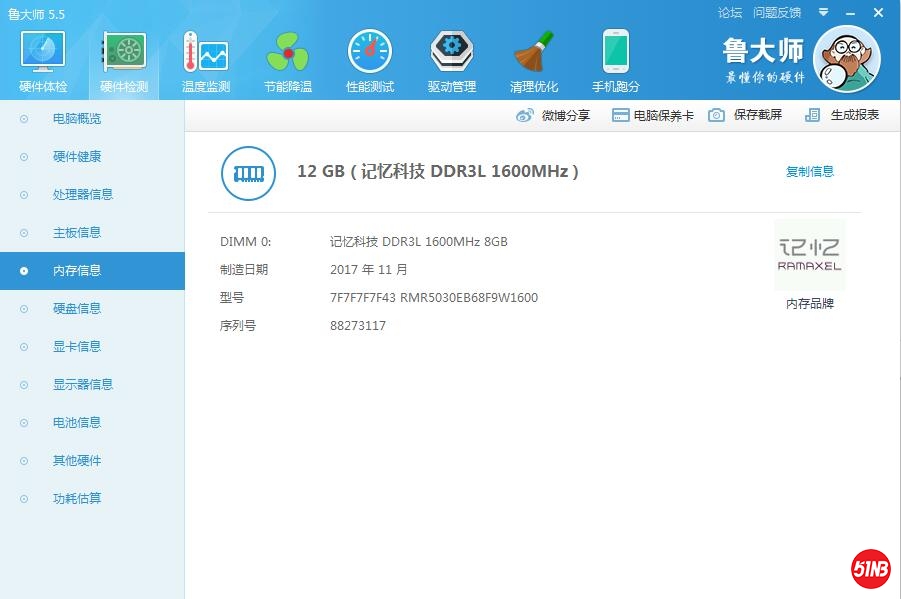Viewport: 901px width, 599px height.
Task: Go to 硬盘信息 disk info
Action: coord(77,309)
